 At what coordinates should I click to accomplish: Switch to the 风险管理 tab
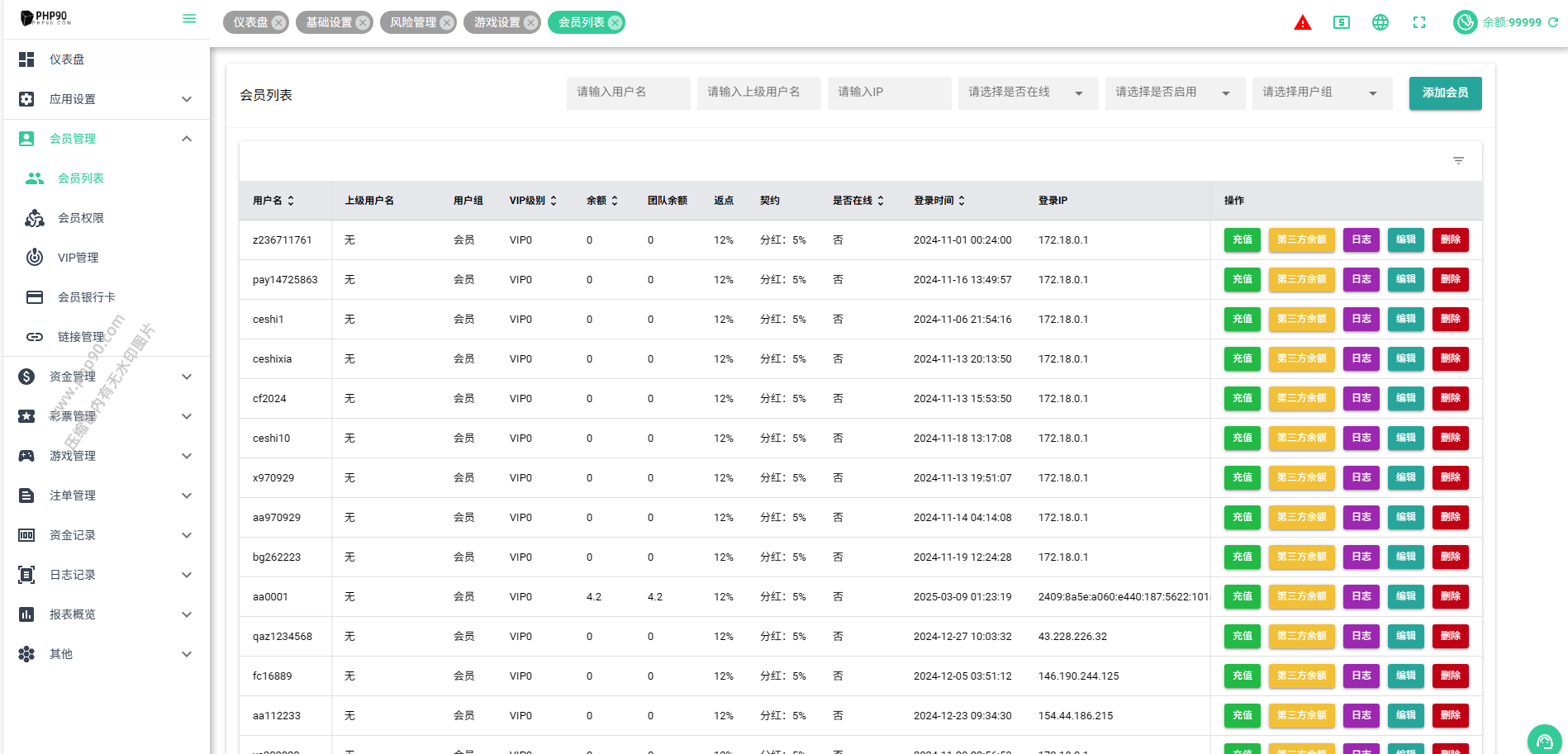coord(413,23)
